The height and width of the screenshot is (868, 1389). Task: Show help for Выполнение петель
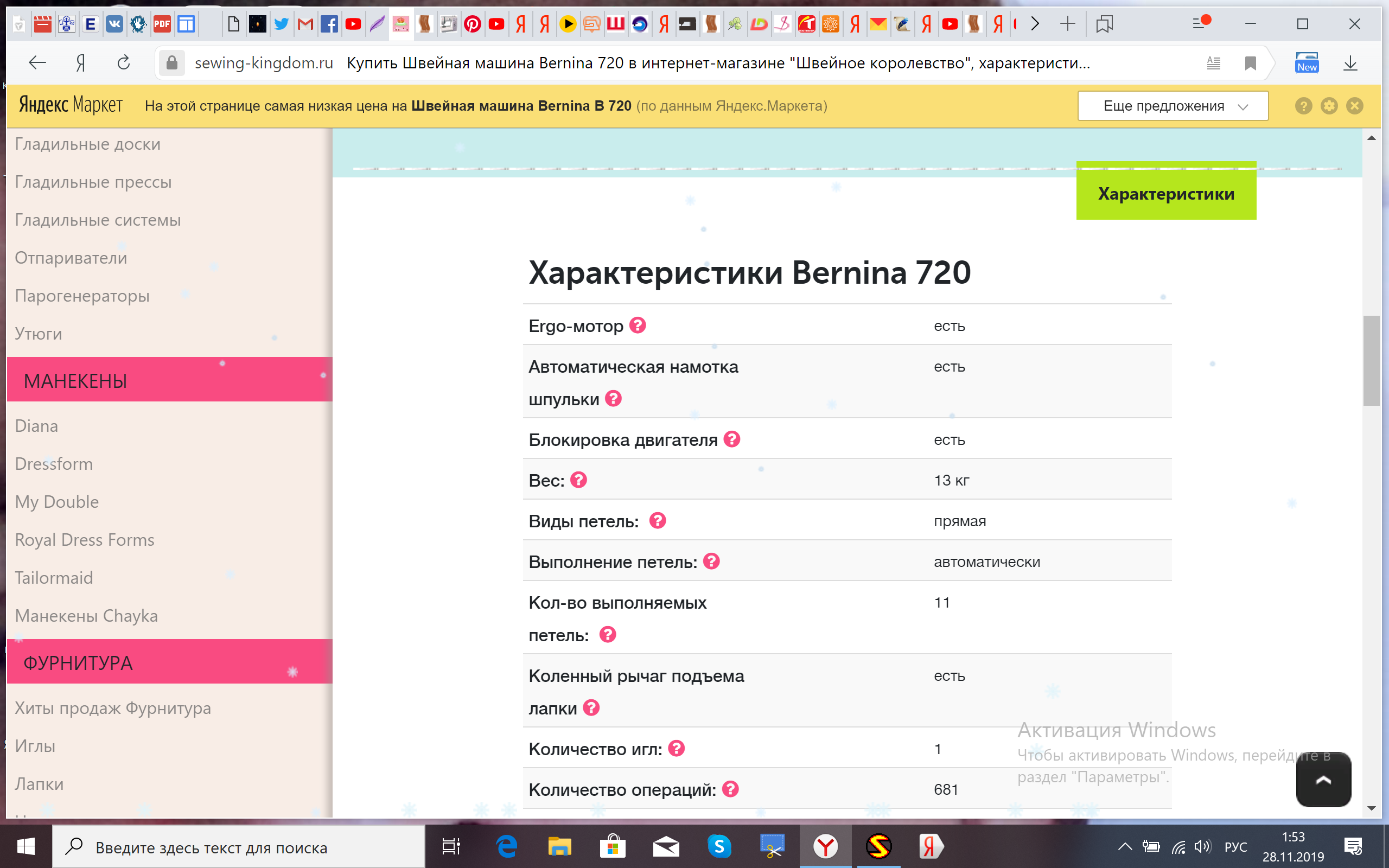coord(712,561)
